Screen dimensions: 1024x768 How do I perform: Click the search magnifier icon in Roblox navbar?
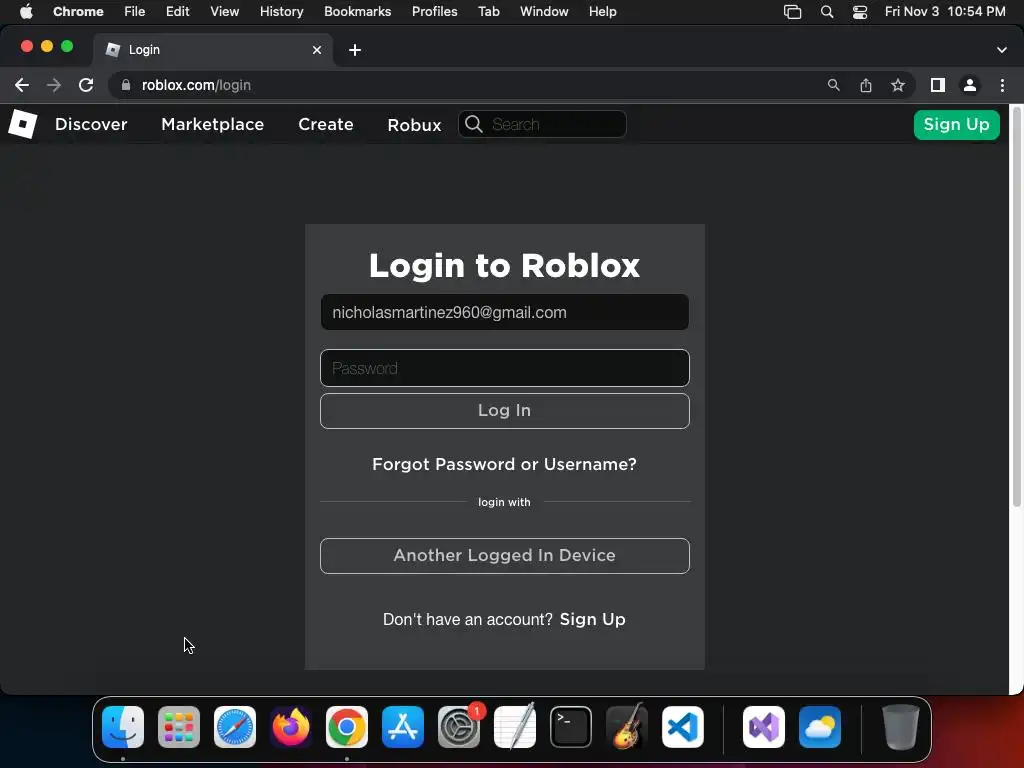click(x=474, y=124)
